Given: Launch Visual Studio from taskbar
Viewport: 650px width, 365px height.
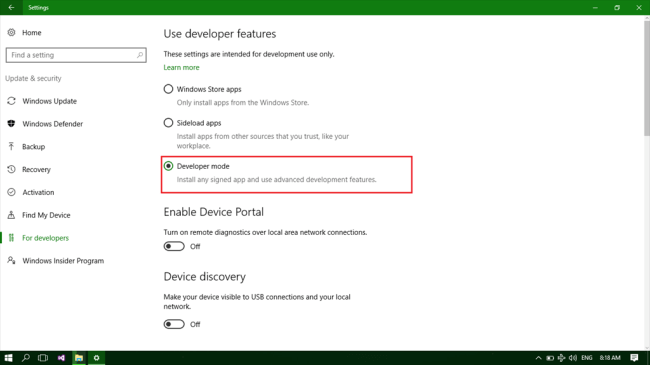Looking at the screenshot, I should click(61, 358).
